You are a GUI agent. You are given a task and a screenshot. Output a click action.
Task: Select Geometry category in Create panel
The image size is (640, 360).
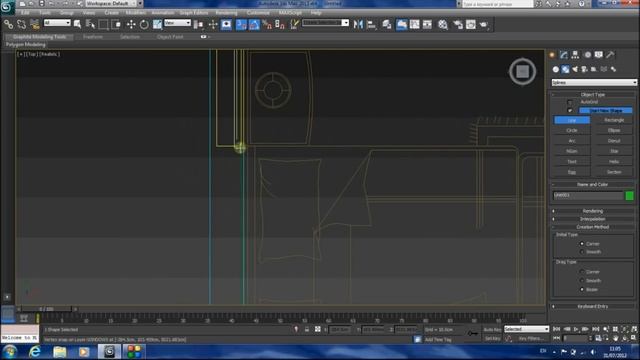pyautogui.click(x=556, y=69)
